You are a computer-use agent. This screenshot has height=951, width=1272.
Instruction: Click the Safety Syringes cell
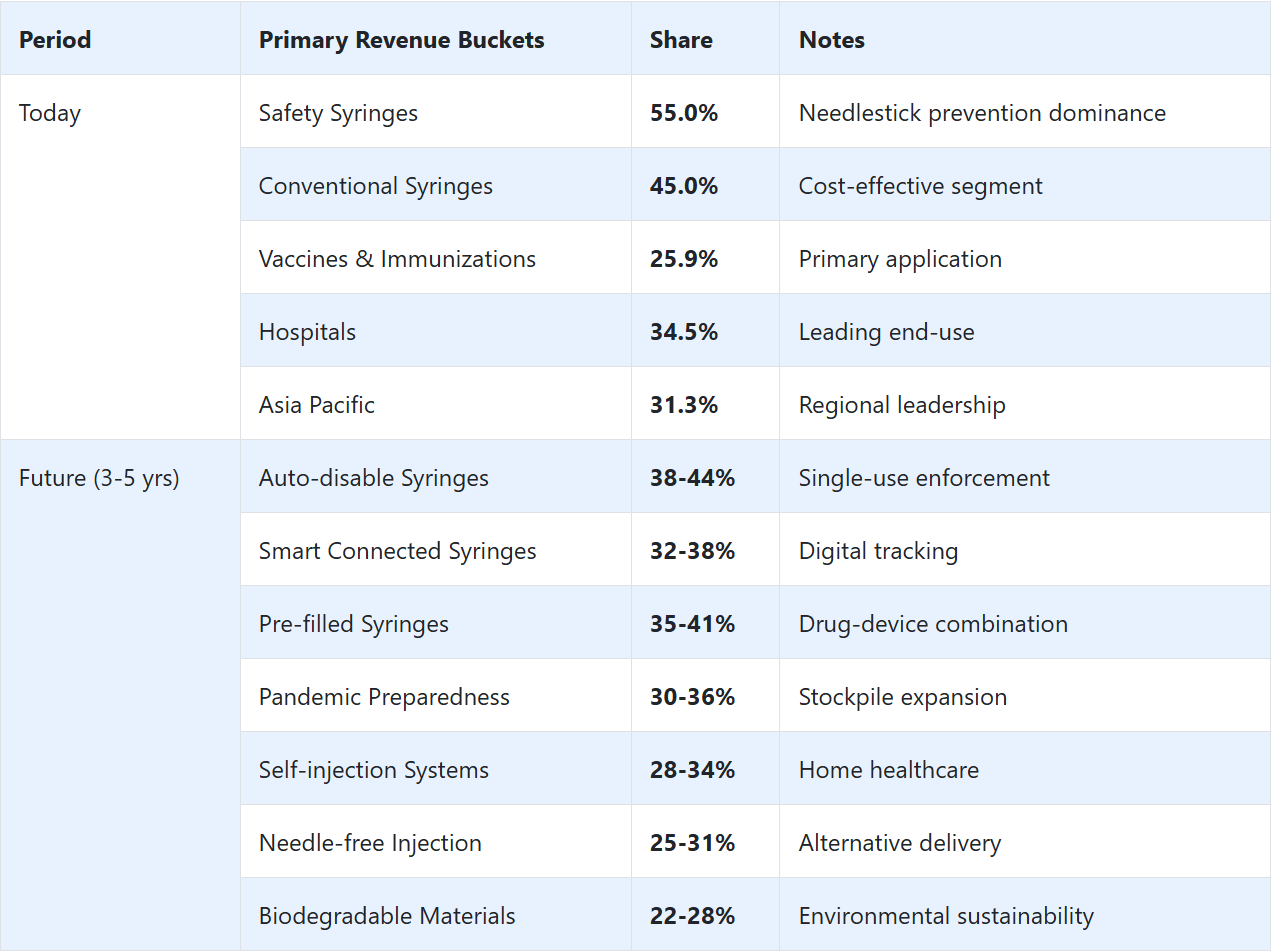tap(338, 113)
